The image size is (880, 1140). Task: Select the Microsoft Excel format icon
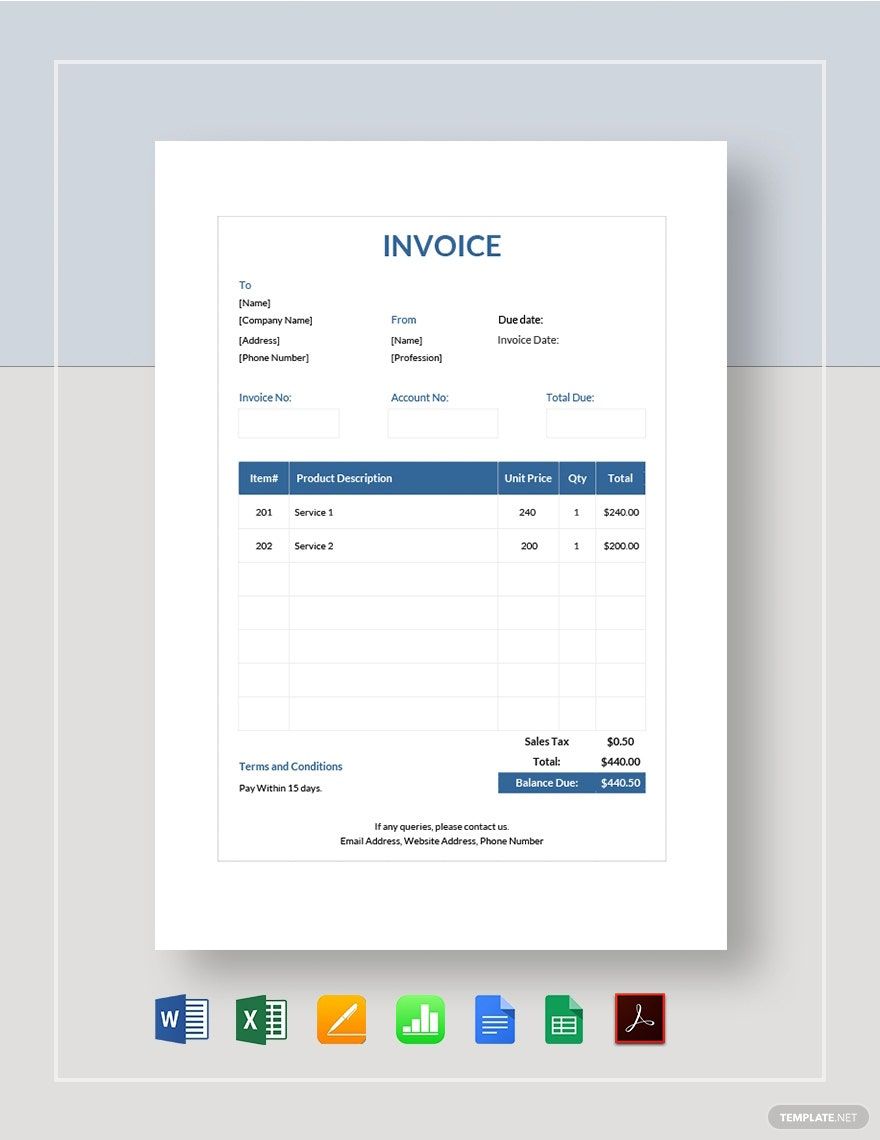coord(261,1018)
